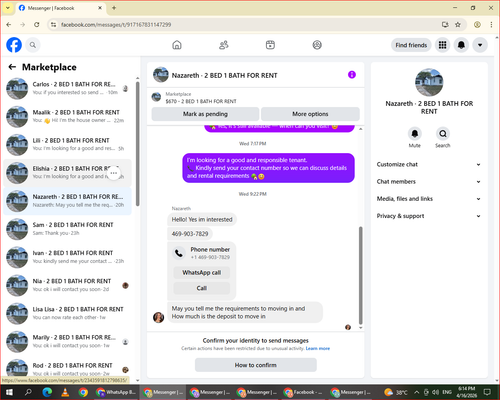Open the Windows Start button
This screenshot has height=400, width=500.
(x=9, y=392)
